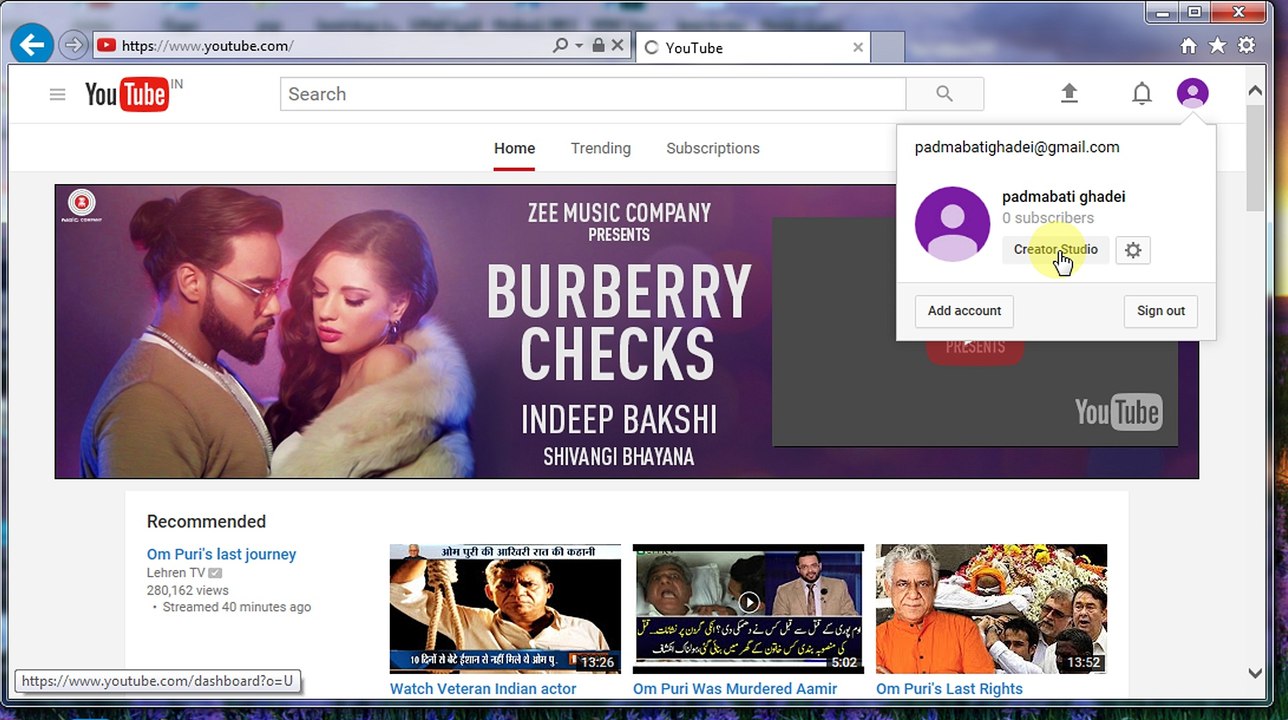The image size is (1288, 720).
Task: Open the browser Favorites star
Action: pyautogui.click(x=1217, y=45)
